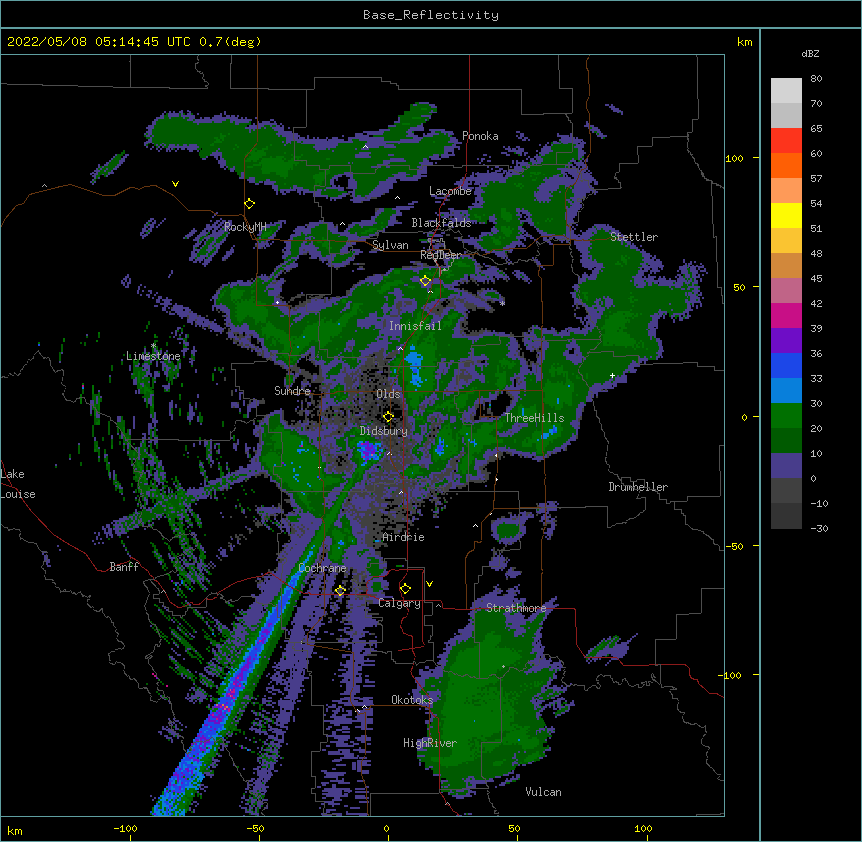This screenshot has width=862, height=842.
Task: Select the Innisfail town label
Action: 415,326
